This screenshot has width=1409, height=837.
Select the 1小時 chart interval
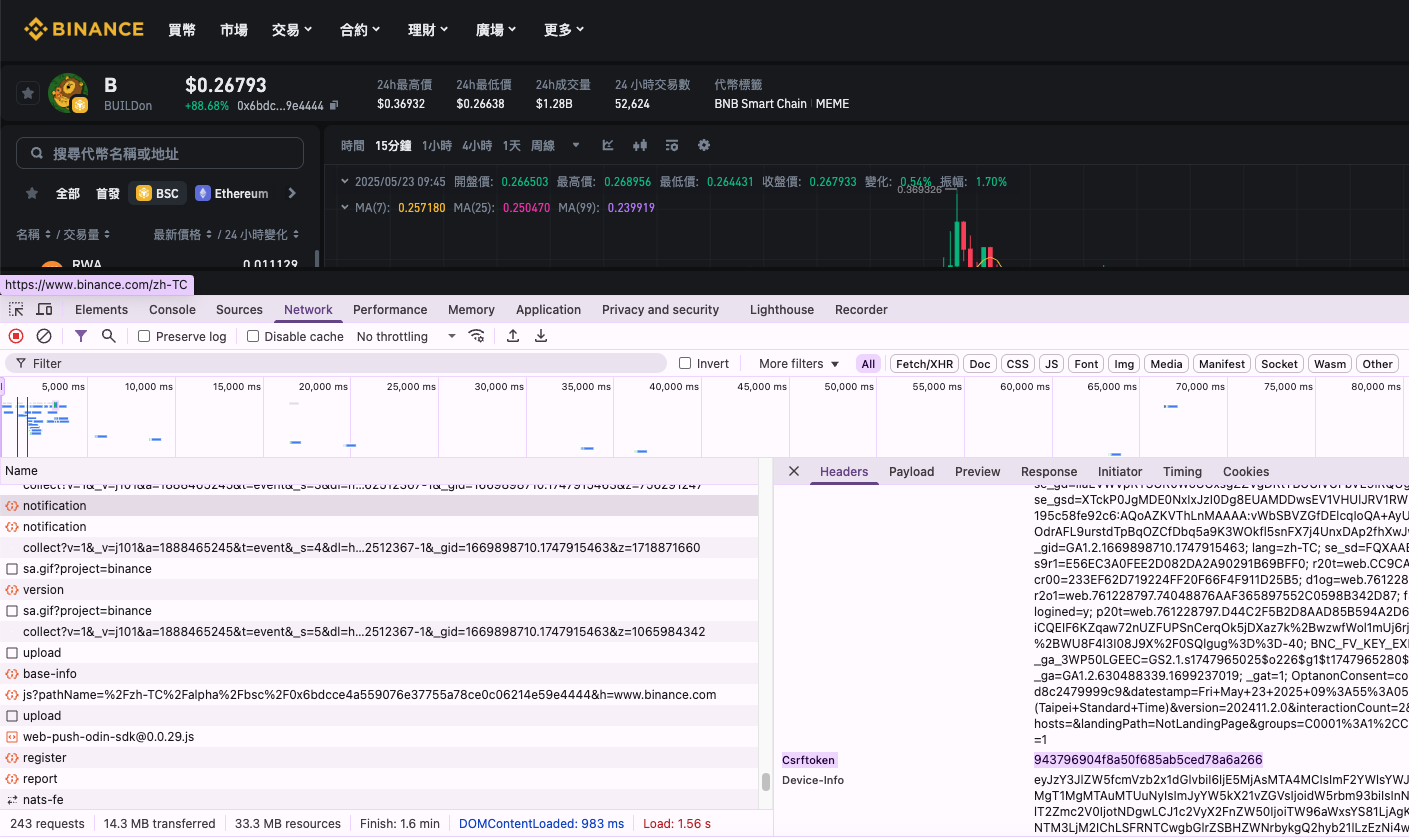437,145
